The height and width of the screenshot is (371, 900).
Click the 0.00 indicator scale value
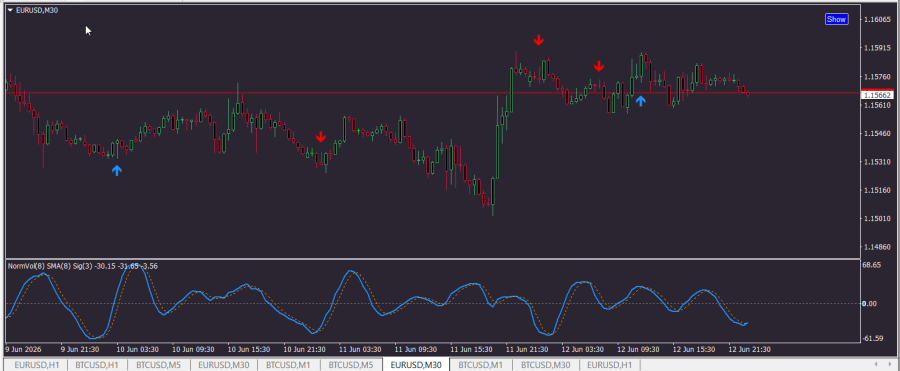coord(870,303)
